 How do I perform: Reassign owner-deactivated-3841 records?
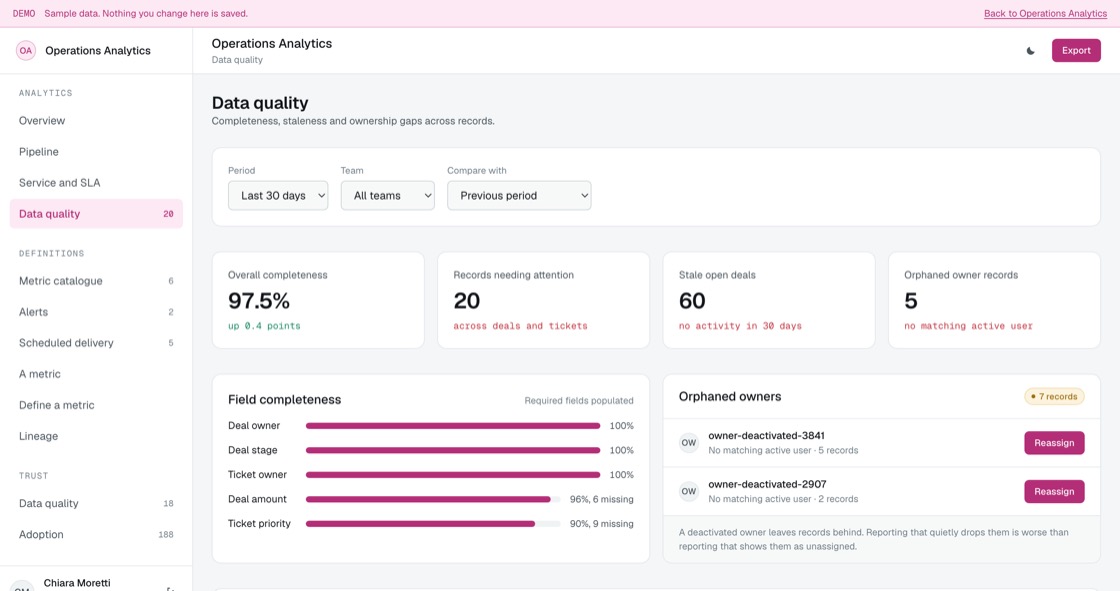[x=1054, y=443]
